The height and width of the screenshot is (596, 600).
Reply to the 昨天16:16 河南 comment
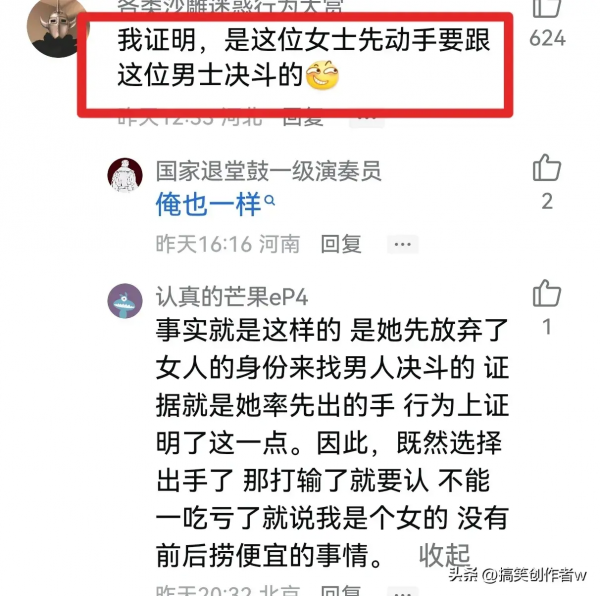click(x=341, y=244)
